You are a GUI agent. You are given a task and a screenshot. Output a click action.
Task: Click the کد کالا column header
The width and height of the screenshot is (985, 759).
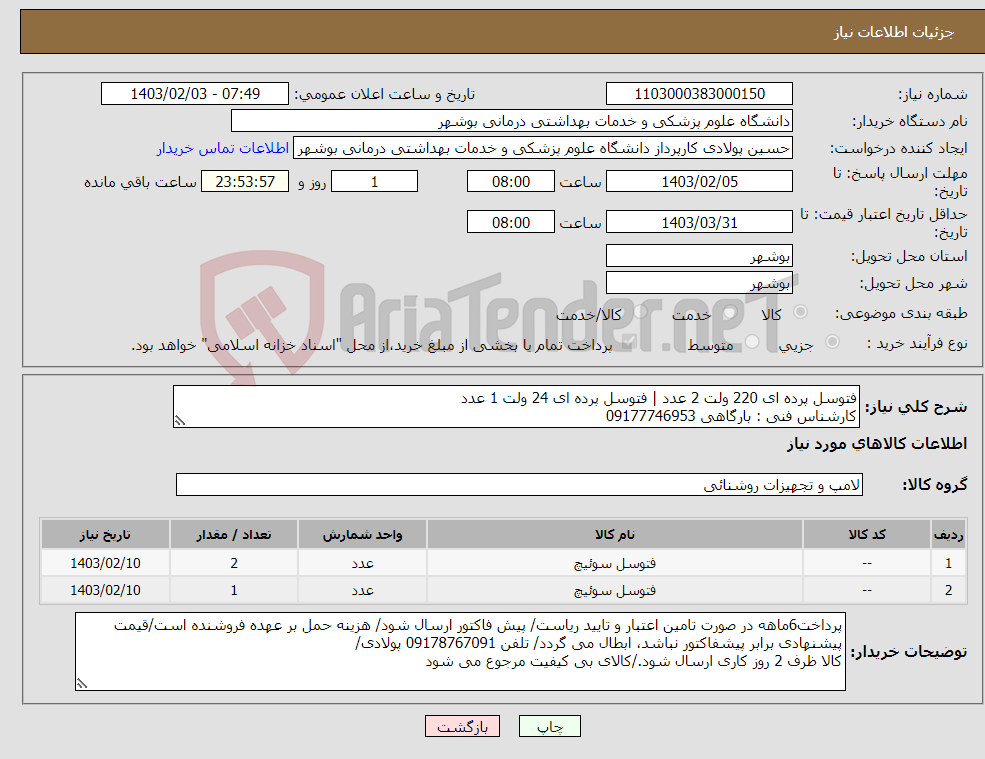point(867,535)
